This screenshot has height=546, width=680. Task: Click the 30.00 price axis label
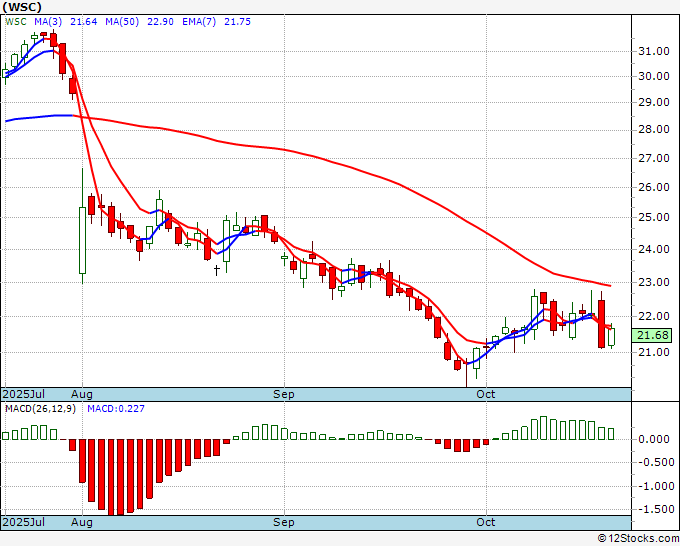coord(654,76)
